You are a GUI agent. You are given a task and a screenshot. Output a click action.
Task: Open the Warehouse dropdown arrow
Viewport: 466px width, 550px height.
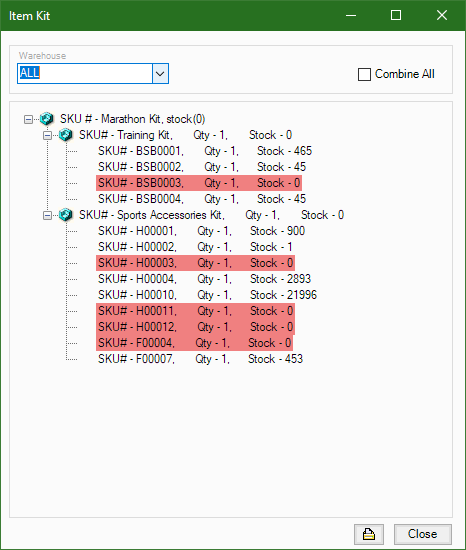pos(160,74)
